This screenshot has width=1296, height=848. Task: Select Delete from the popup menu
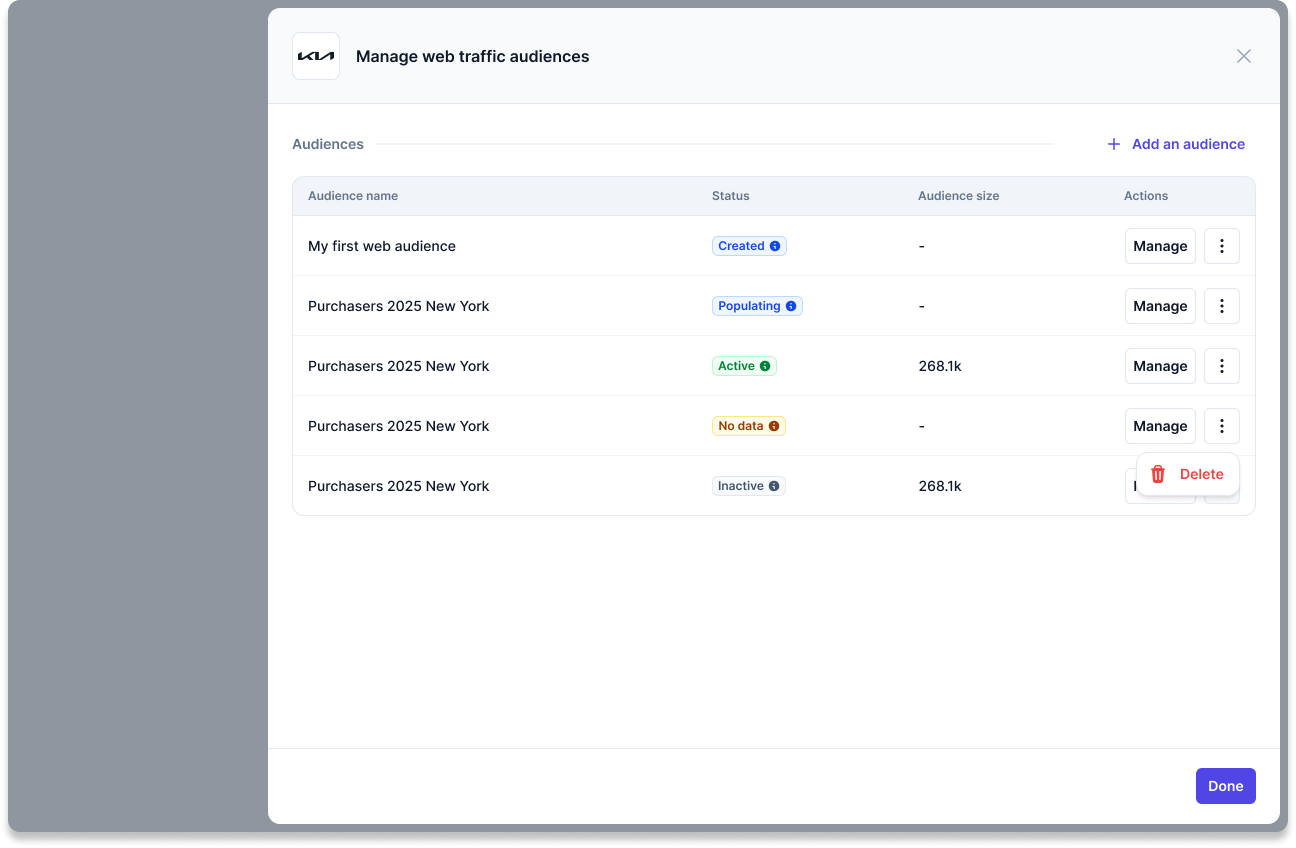coord(1188,474)
